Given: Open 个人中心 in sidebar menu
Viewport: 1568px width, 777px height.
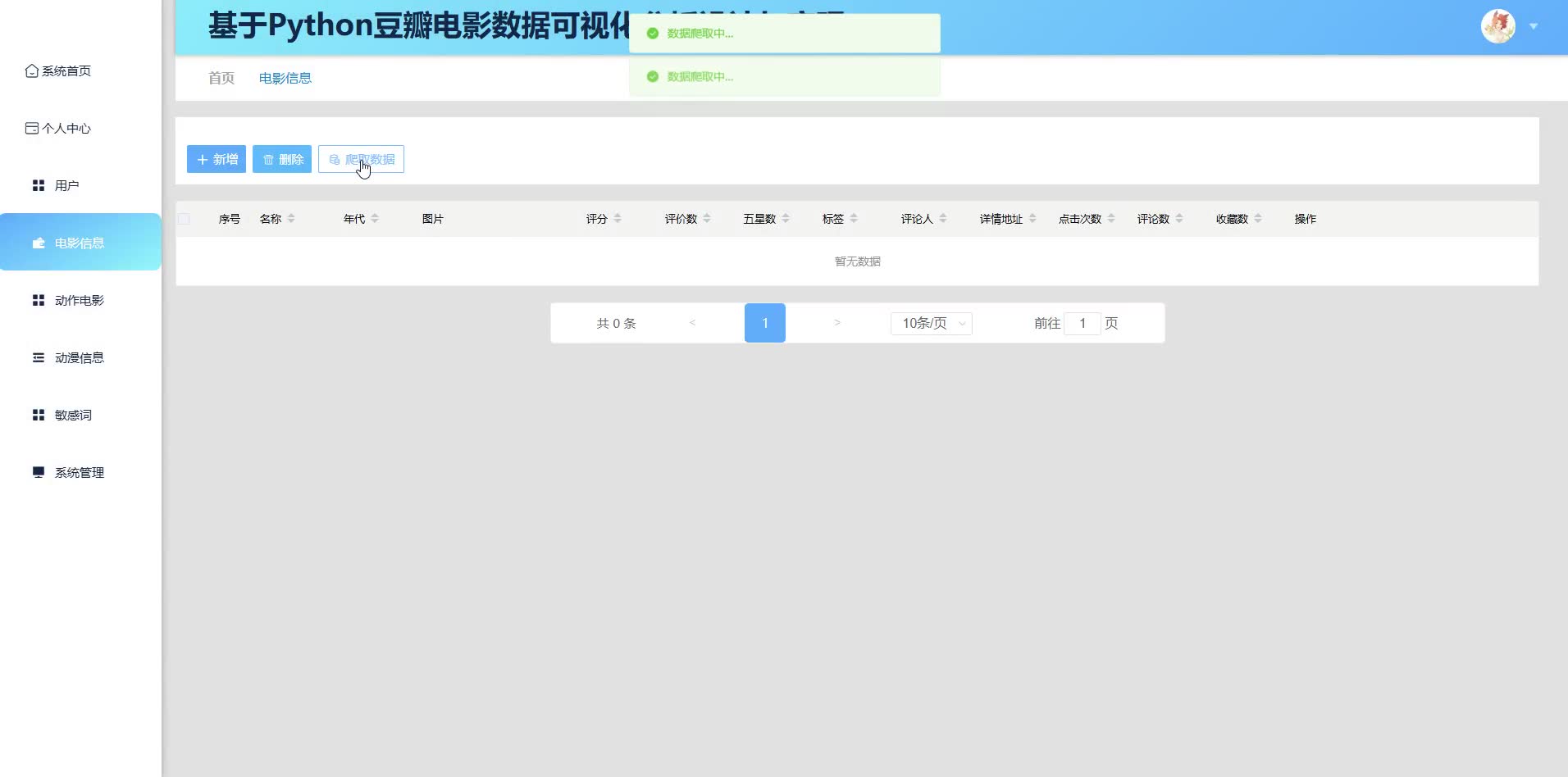Looking at the screenshot, I should (80, 129).
